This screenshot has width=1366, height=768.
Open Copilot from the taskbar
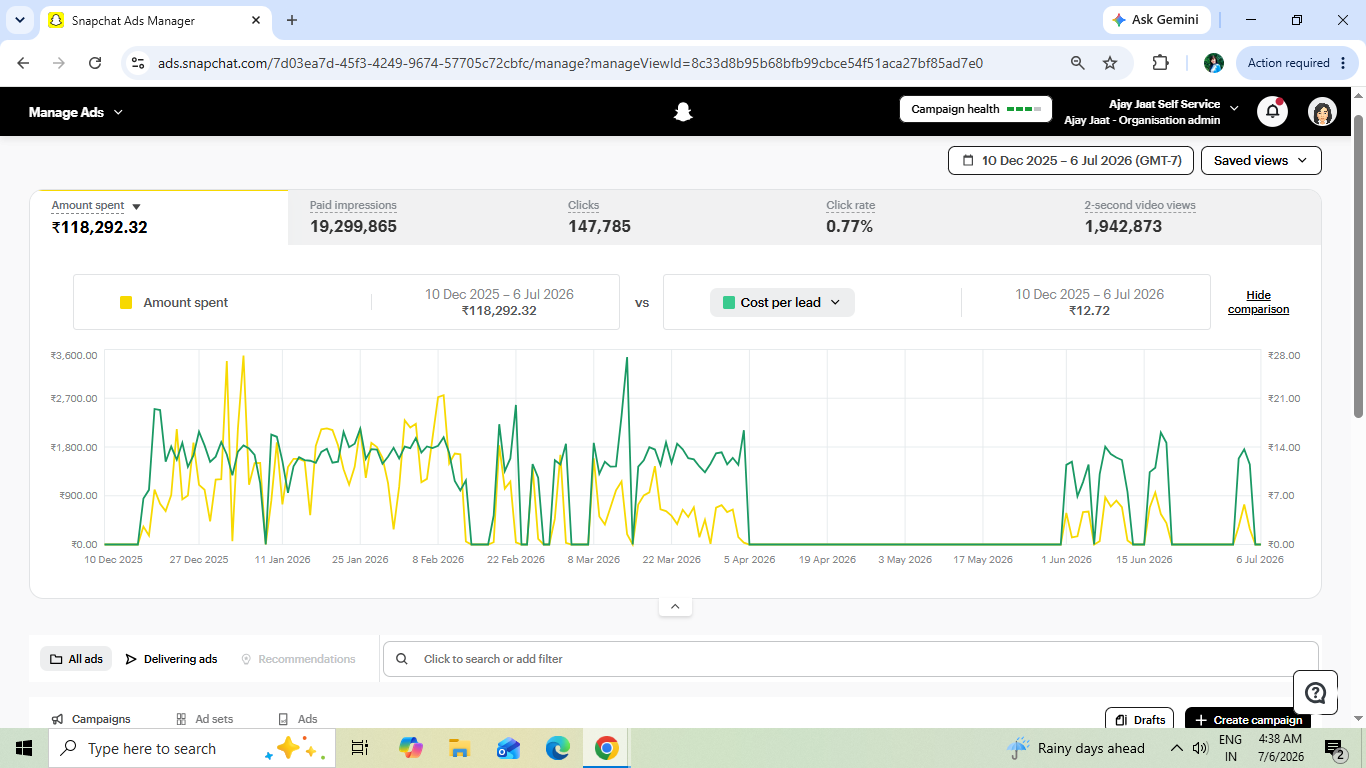(x=410, y=748)
